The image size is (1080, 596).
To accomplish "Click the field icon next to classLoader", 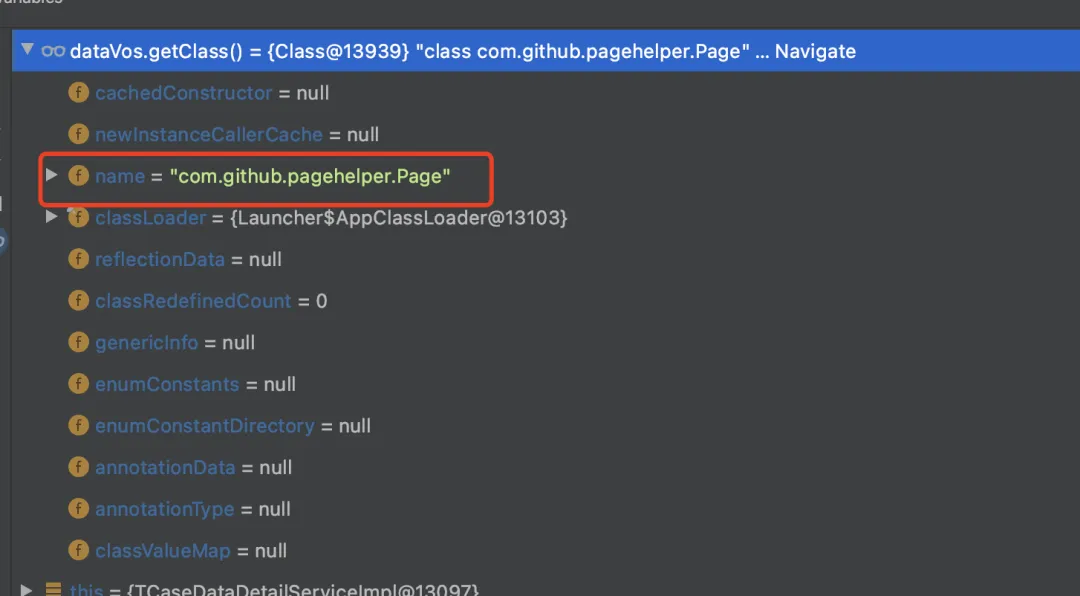I will [79, 217].
